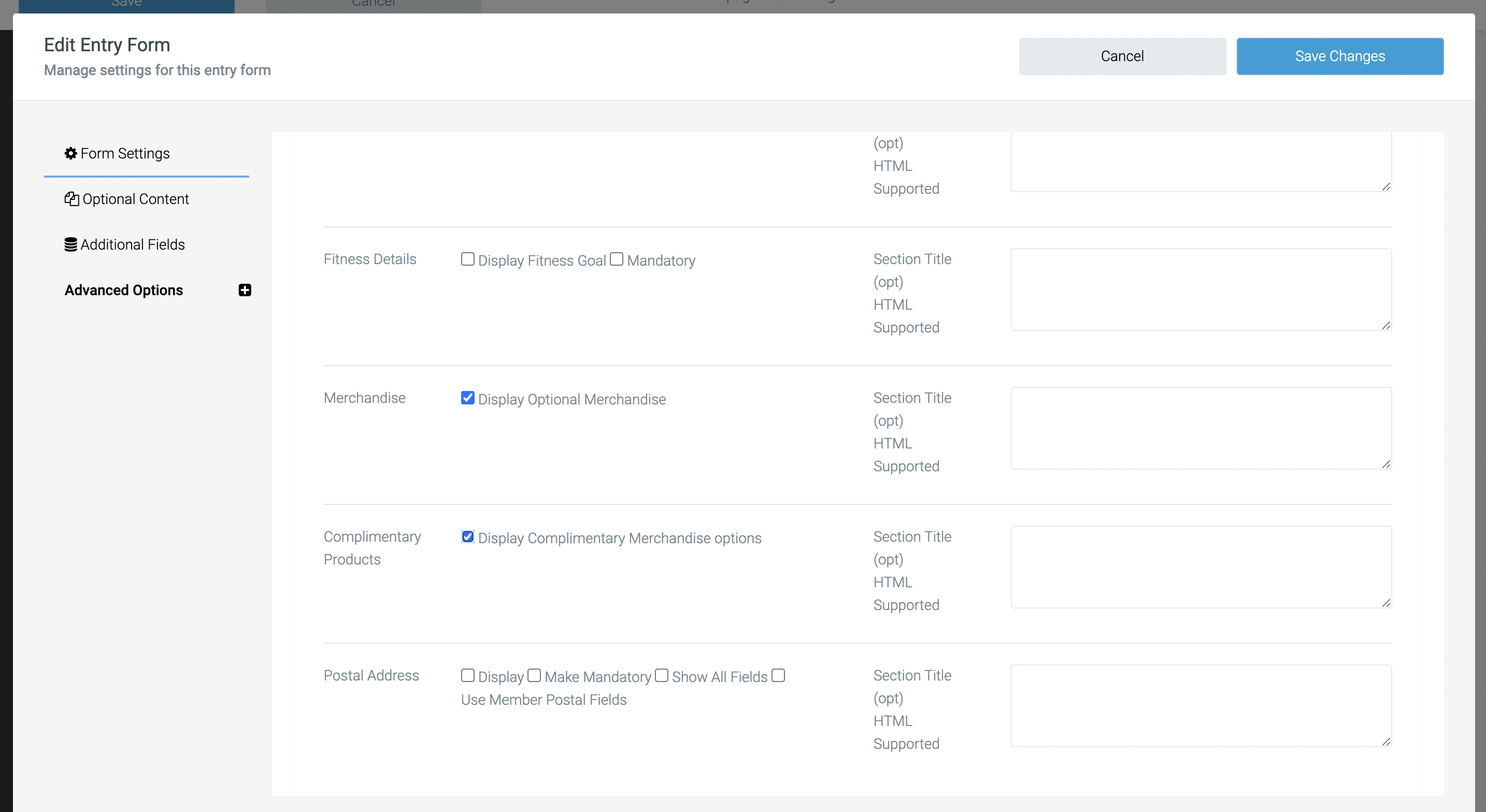This screenshot has width=1486, height=812.
Task: Tick the Make Mandatory postal checkbox
Action: click(534, 675)
